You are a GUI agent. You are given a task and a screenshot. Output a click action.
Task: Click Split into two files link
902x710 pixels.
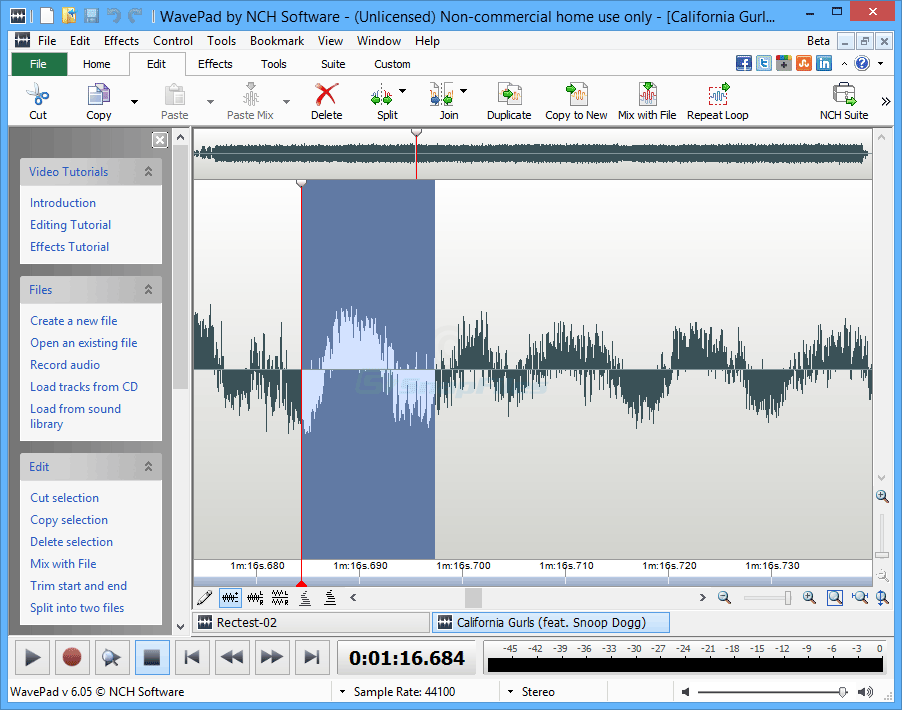[x=77, y=608]
